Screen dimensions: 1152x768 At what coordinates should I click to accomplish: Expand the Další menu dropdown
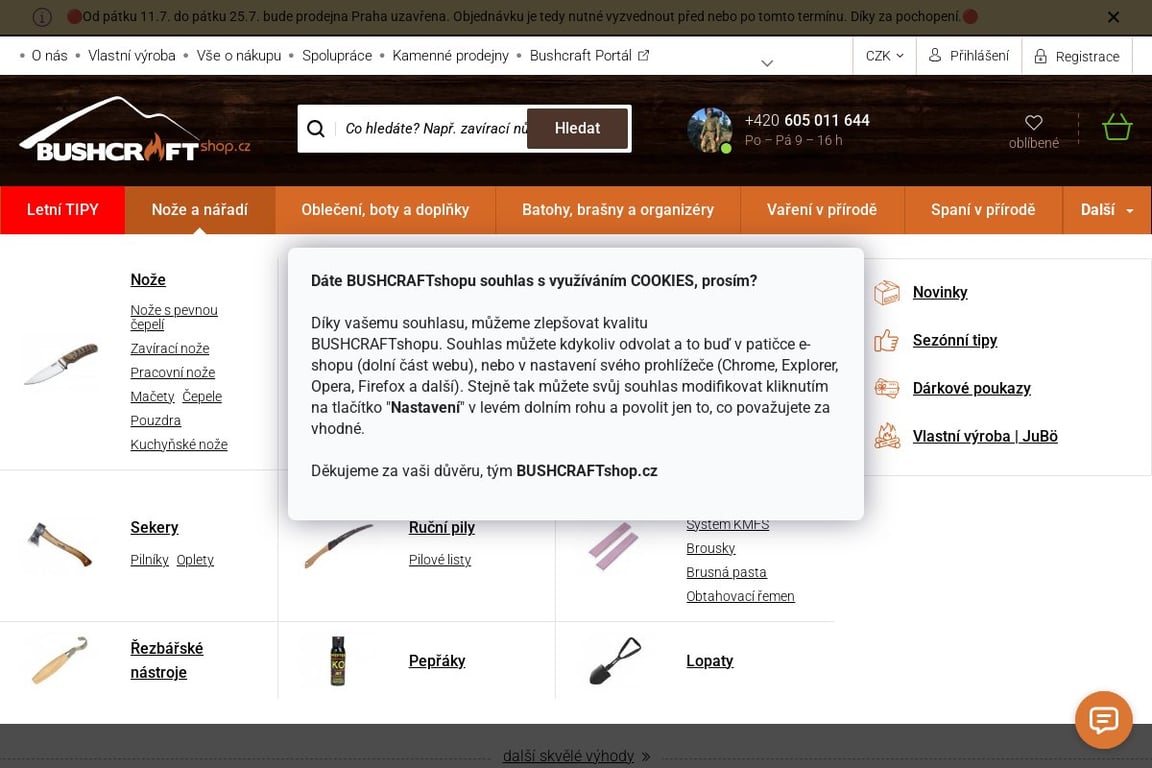coord(1106,210)
